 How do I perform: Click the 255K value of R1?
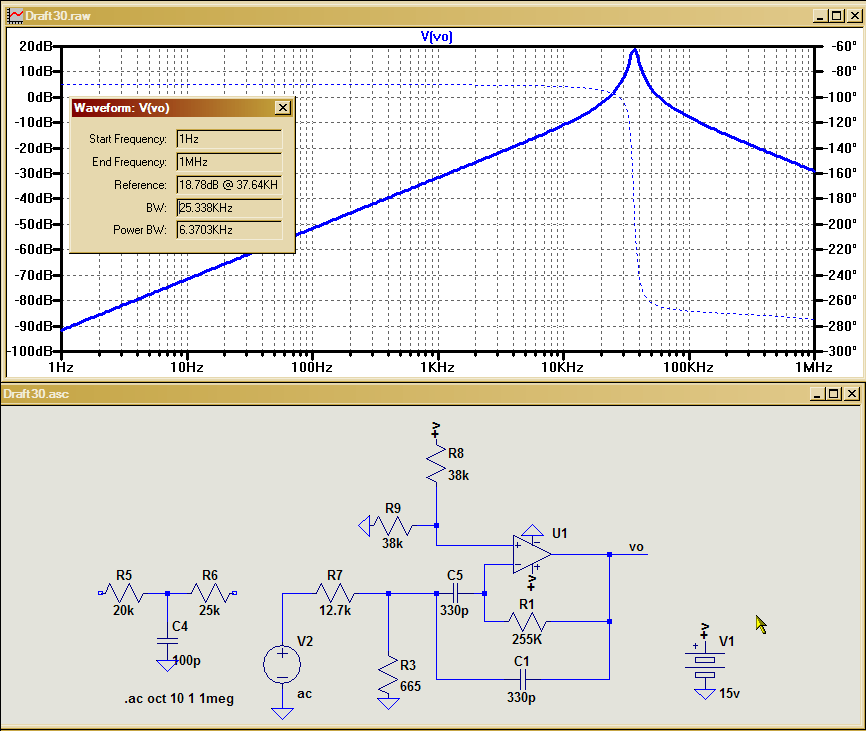click(527, 639)
